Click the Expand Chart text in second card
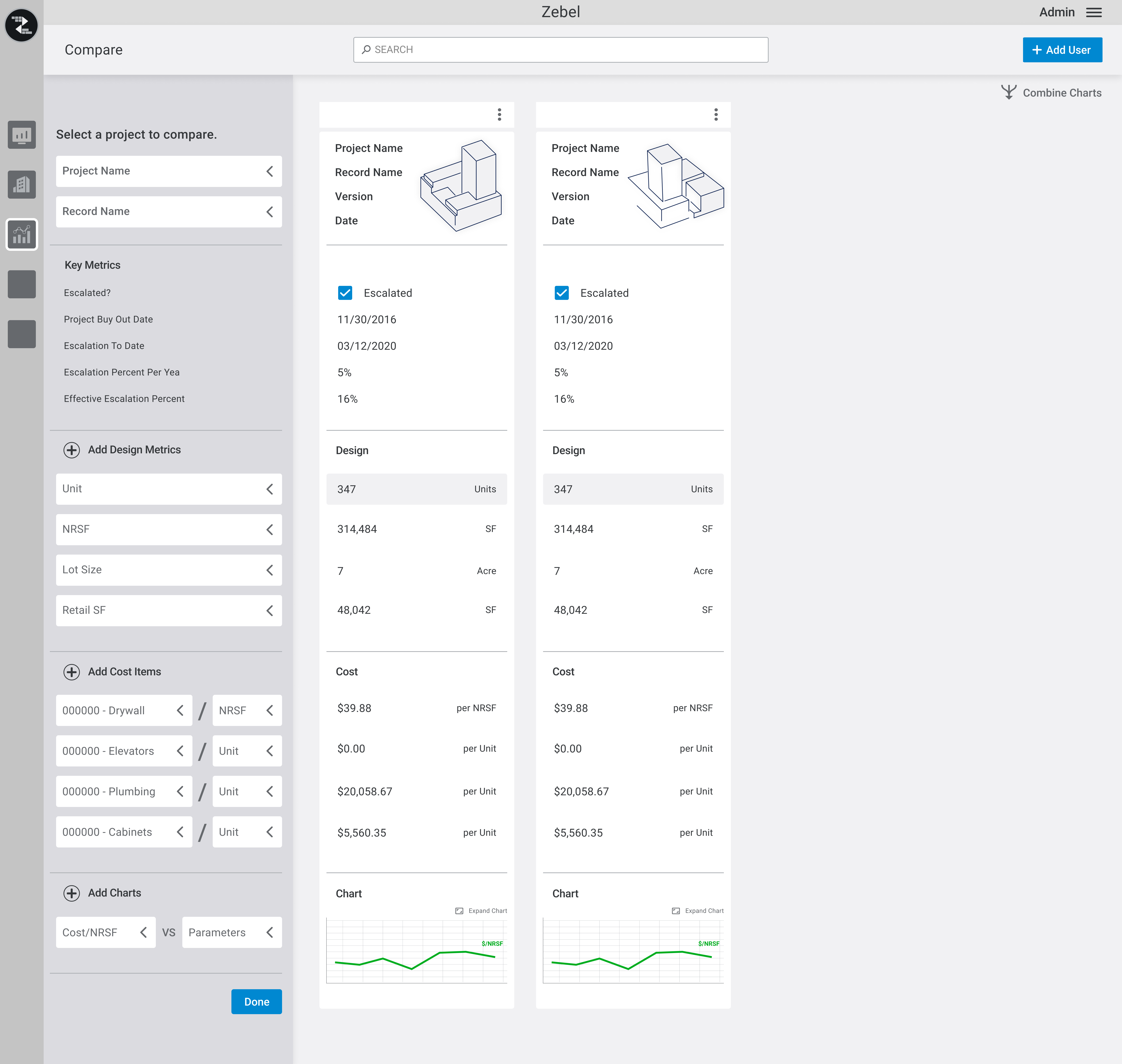The height and width of the screenshot is (1064, 1122). [x=705, y=911]
